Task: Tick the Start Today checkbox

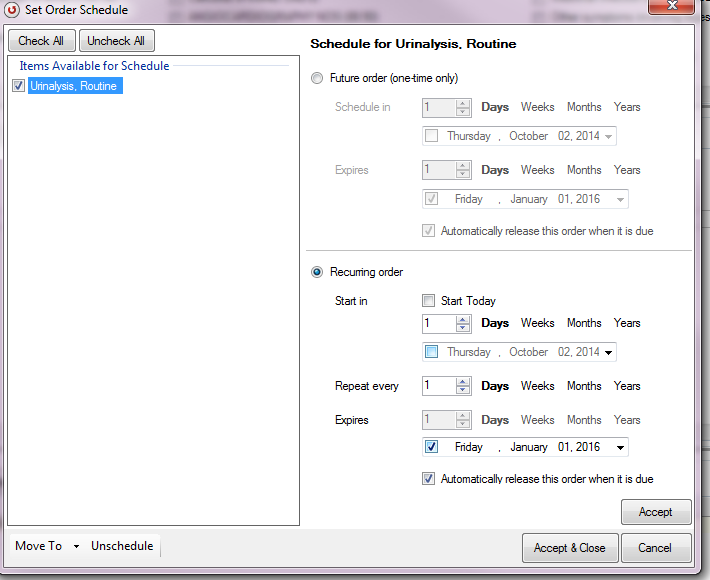Action: click(428, 301)
